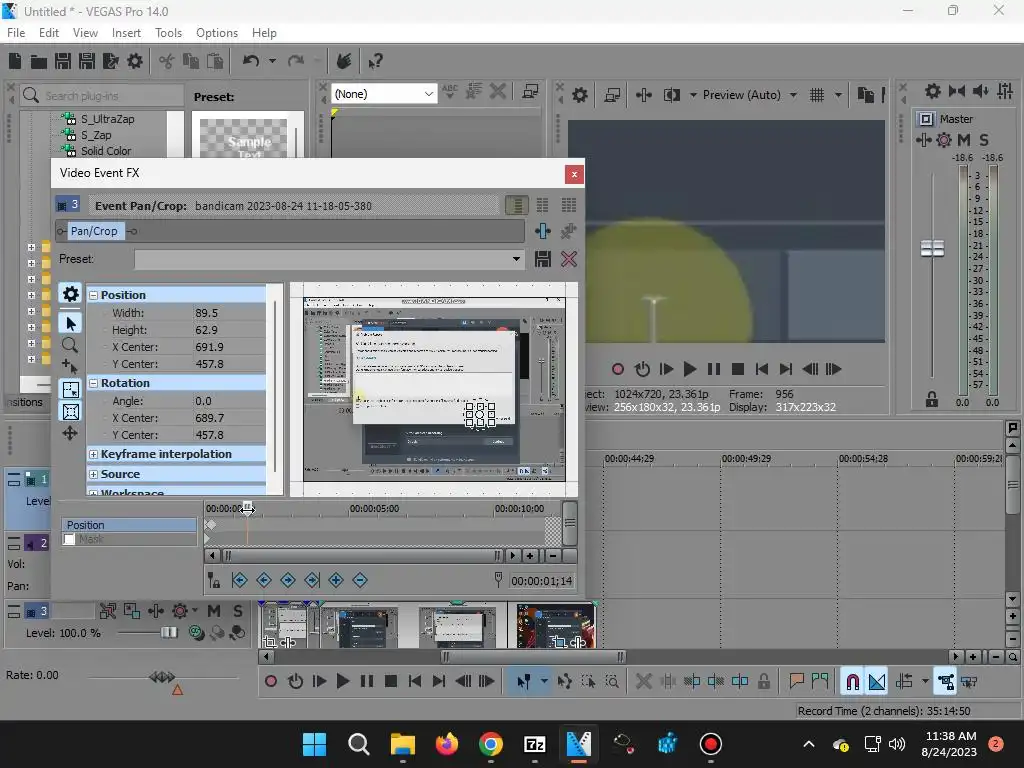Open Chrome from the taskbar

[x=491, y=744]
